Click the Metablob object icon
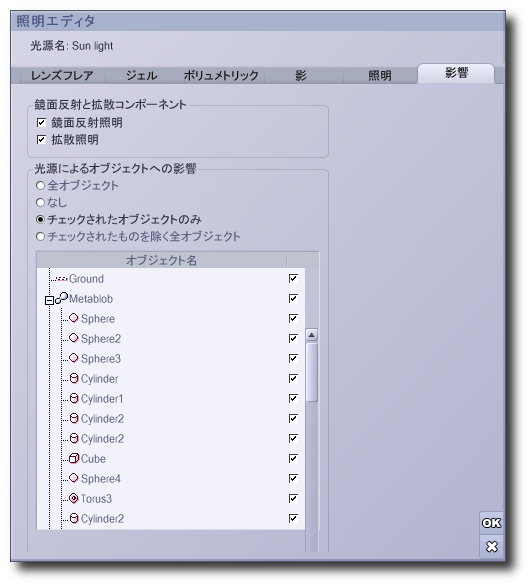529x585 pixels. [62, 298]
